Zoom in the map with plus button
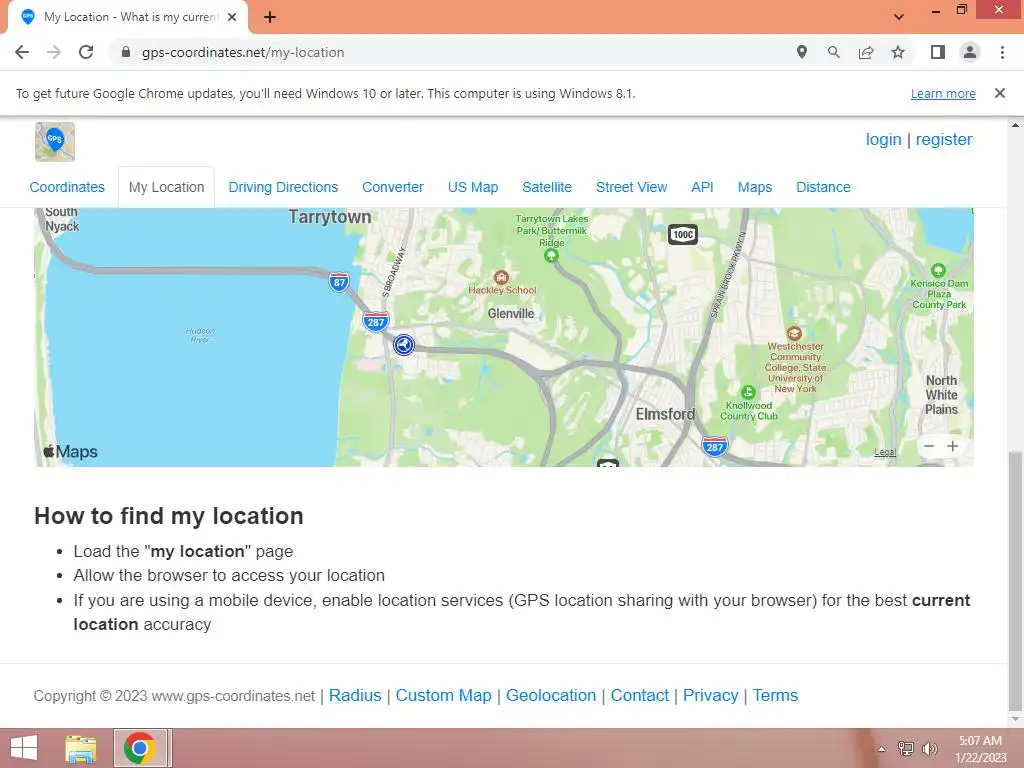Screen dimensions: 1024x768 953,446
